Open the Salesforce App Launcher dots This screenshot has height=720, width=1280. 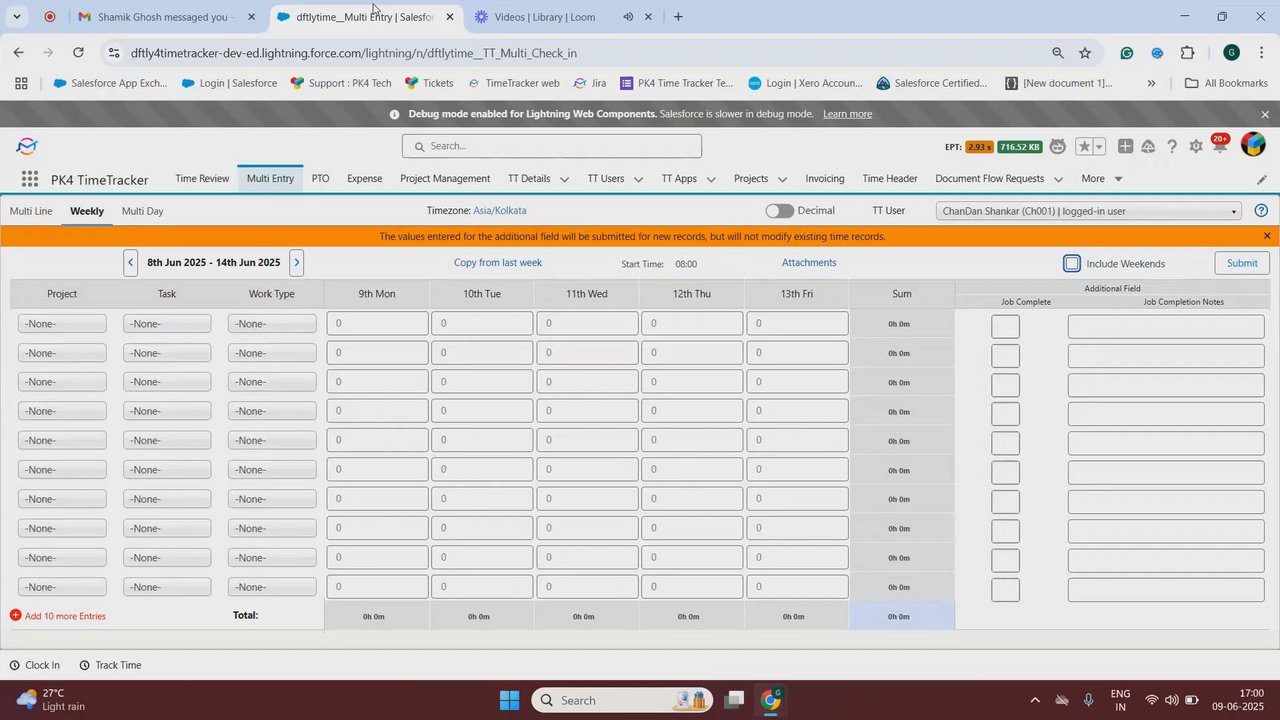[x=30, y=179]
